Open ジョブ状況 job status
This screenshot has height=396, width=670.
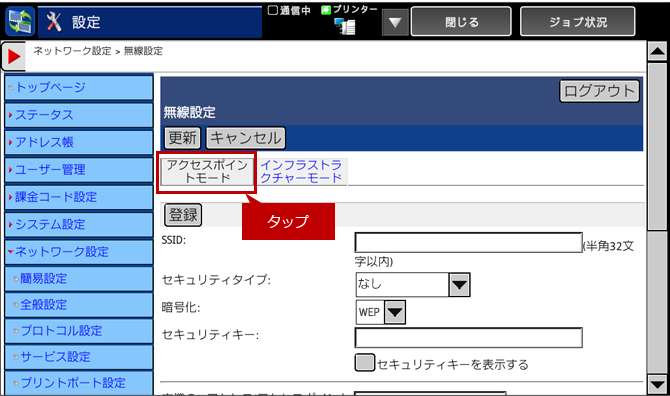[x=577, y=22]
